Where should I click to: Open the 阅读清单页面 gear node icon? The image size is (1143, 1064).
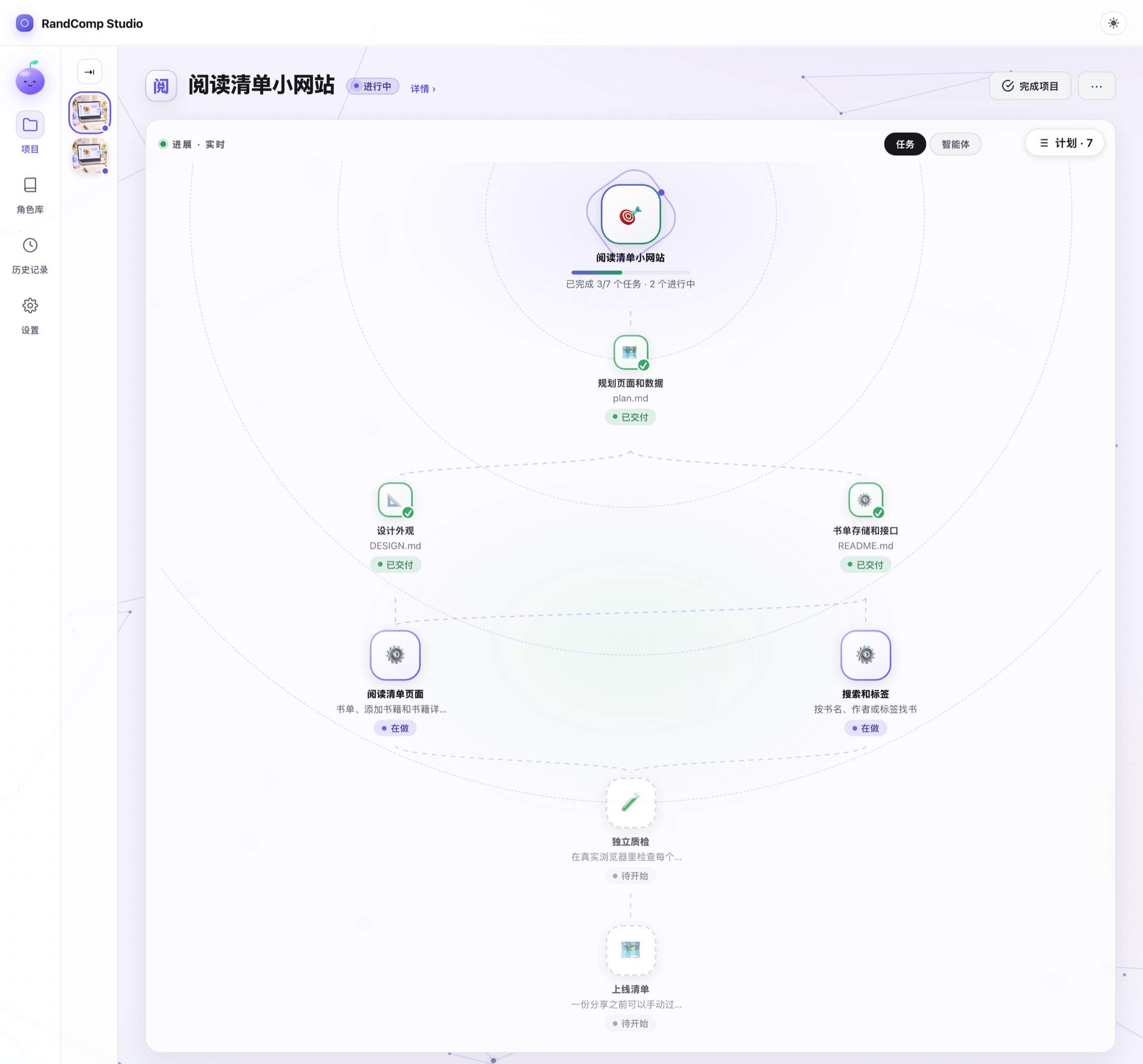tap(395, 656)
